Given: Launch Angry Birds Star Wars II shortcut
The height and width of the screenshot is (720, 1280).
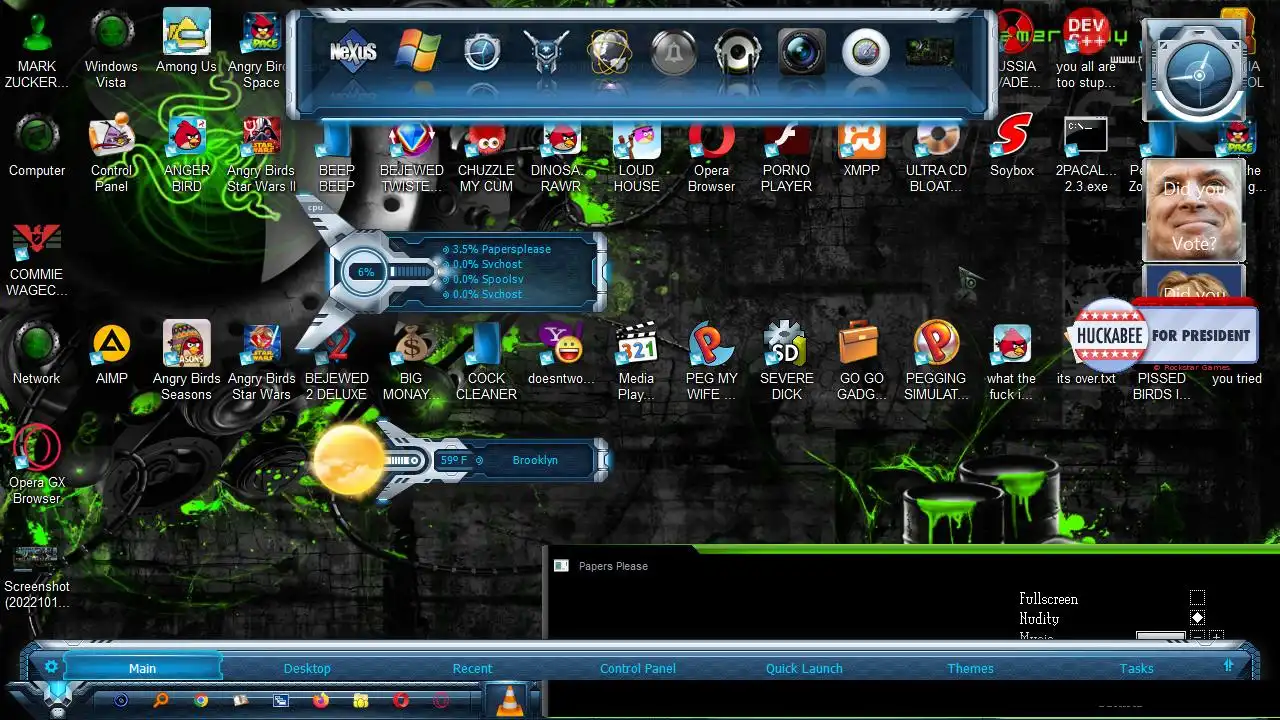Looking at the screenshot, I should [x=261, y=154].
